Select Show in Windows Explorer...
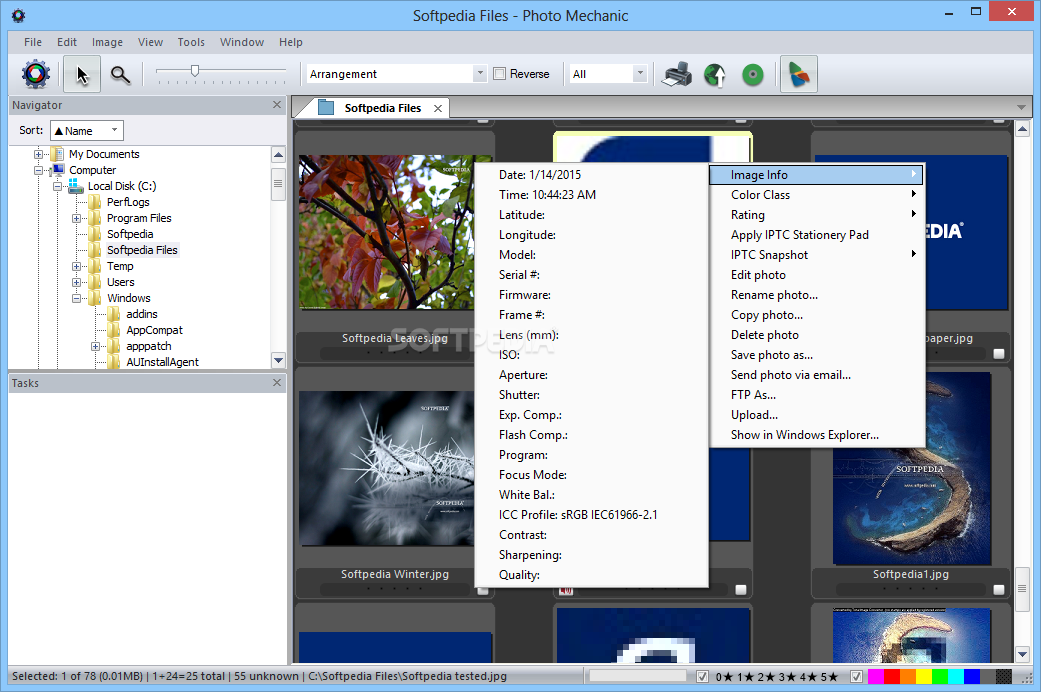The height and width of the screenshot is (692, 1041). 817,434
